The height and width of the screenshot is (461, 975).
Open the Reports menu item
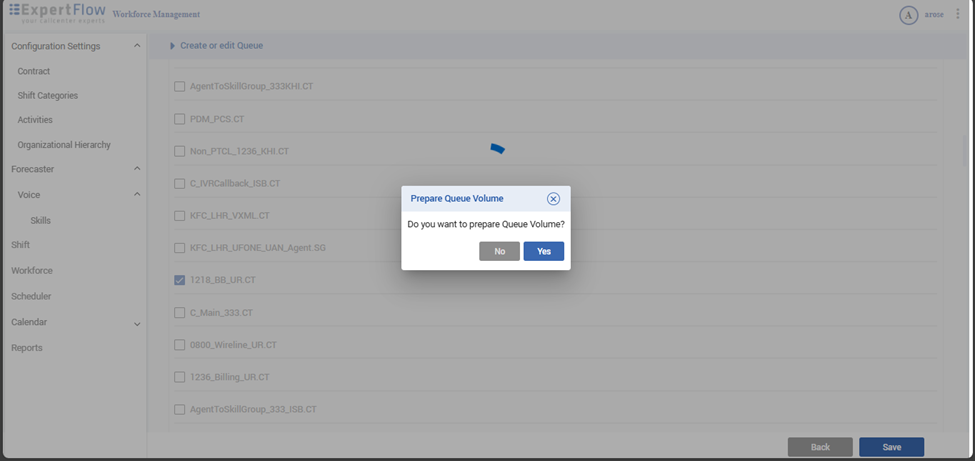pyautogui.click(x=27, y=348)
